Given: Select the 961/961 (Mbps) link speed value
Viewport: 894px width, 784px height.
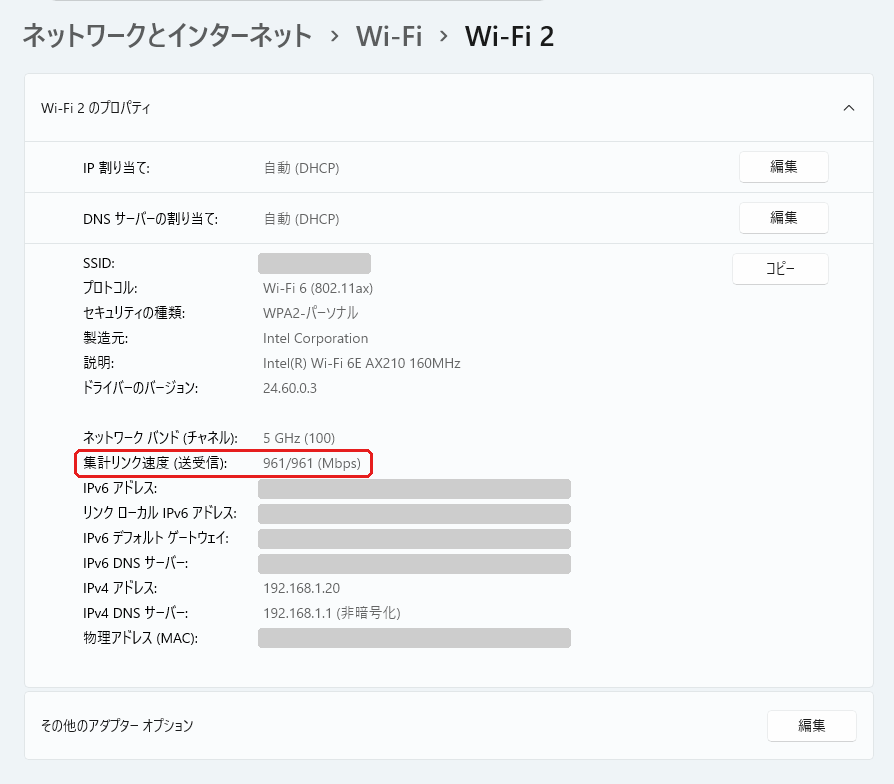Looking at the screenshot, I should pyautogui.click(x=312, y=463).
